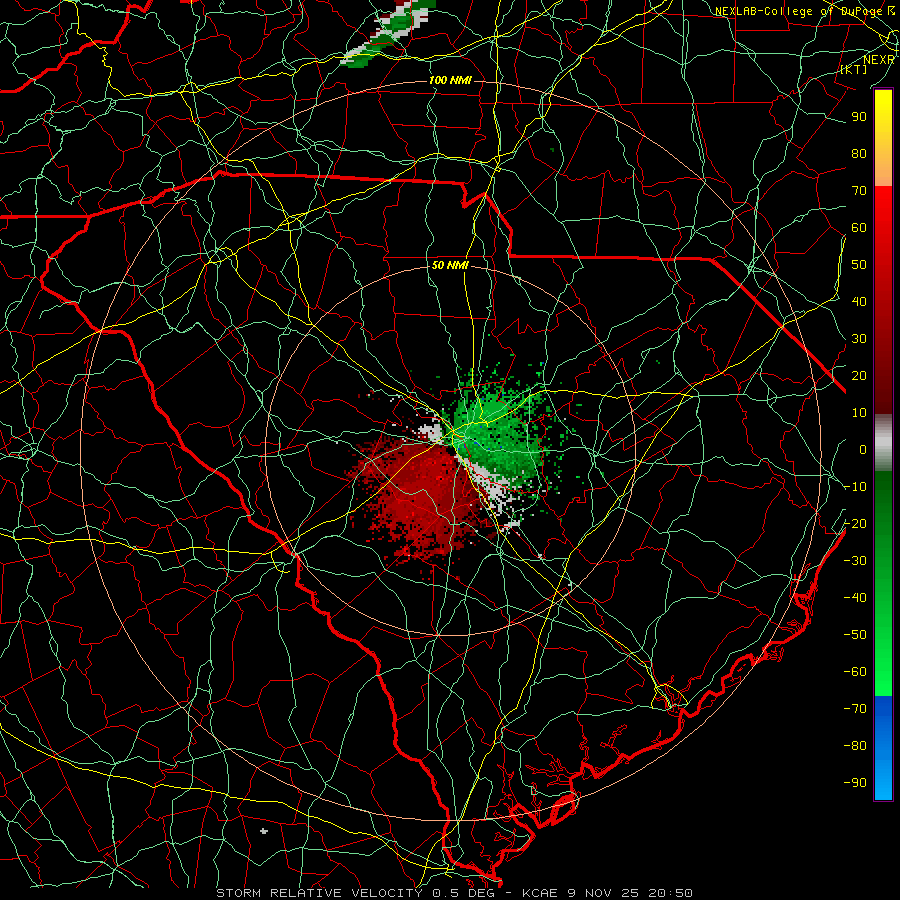The height and width of the screenshot is (900, 900).
Task: Click the '-80' velocity legend label
Action: (x=855, y=746)
